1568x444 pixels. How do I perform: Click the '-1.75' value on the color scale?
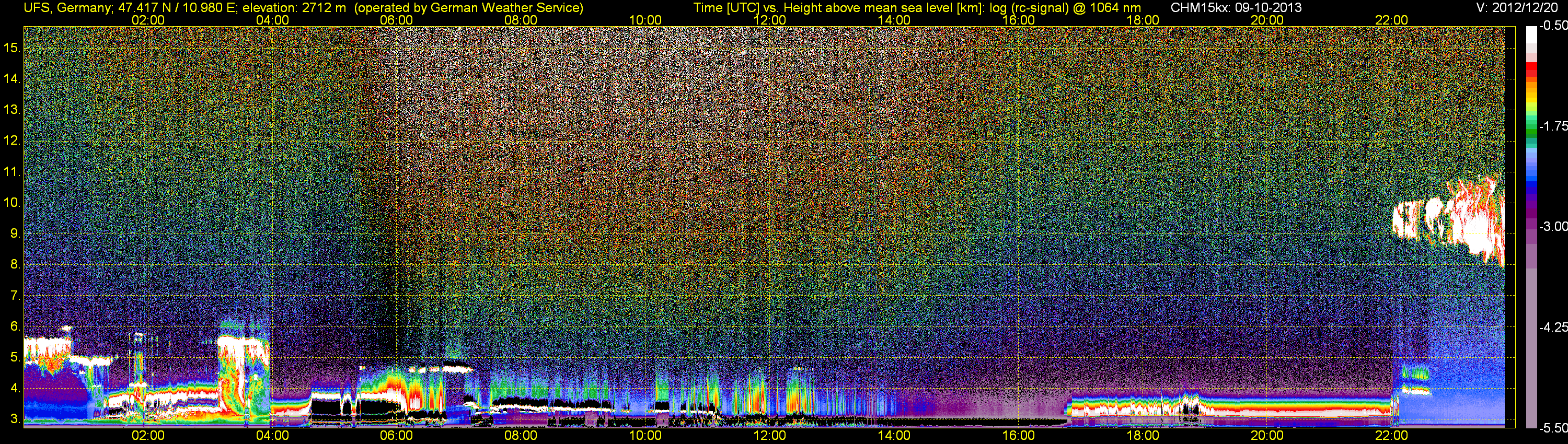[x=1553, y=126]
